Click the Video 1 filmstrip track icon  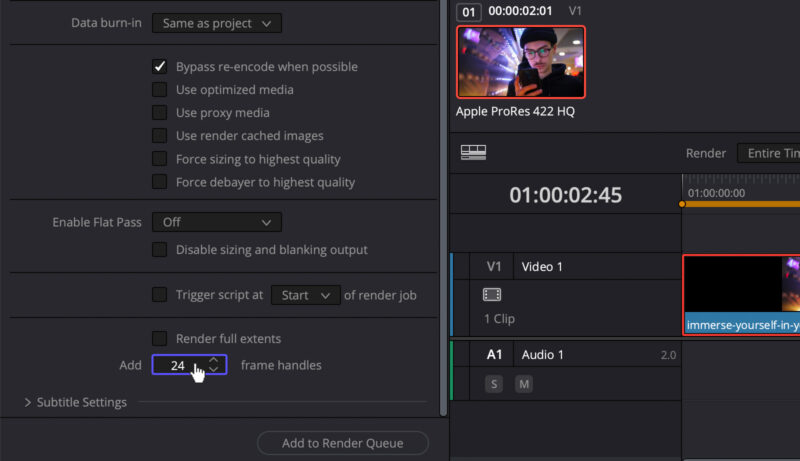point(492,294)
